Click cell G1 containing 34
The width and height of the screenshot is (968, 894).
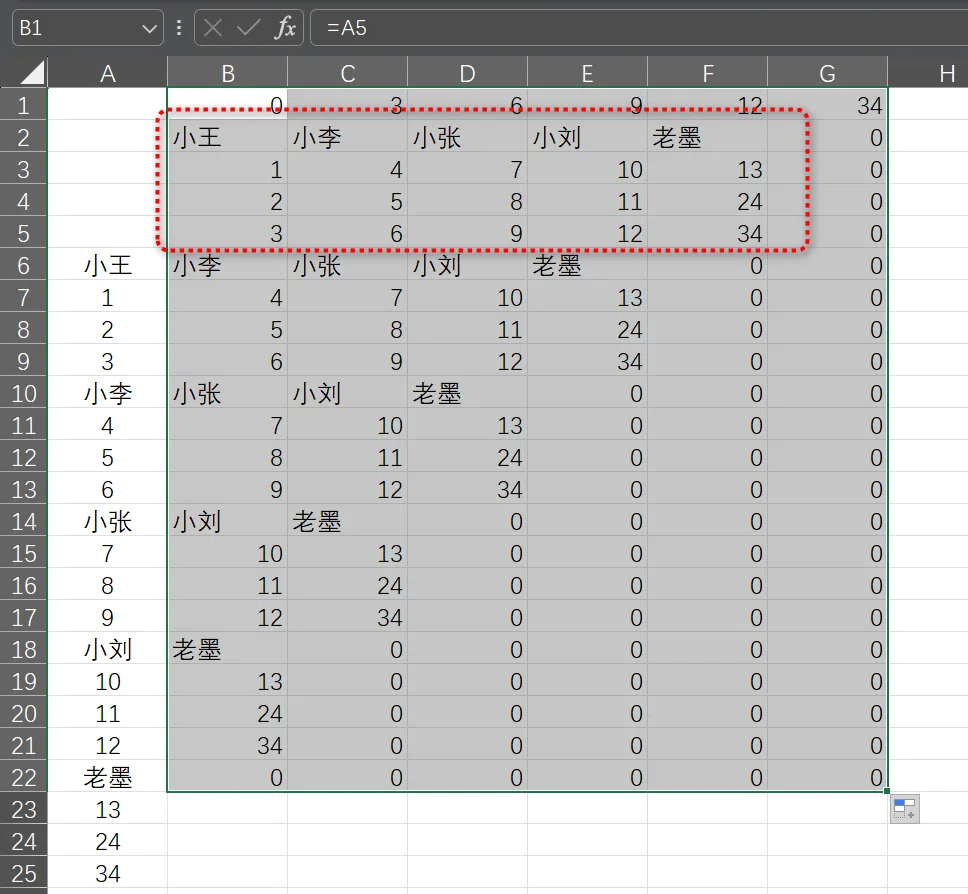(827, 106)
